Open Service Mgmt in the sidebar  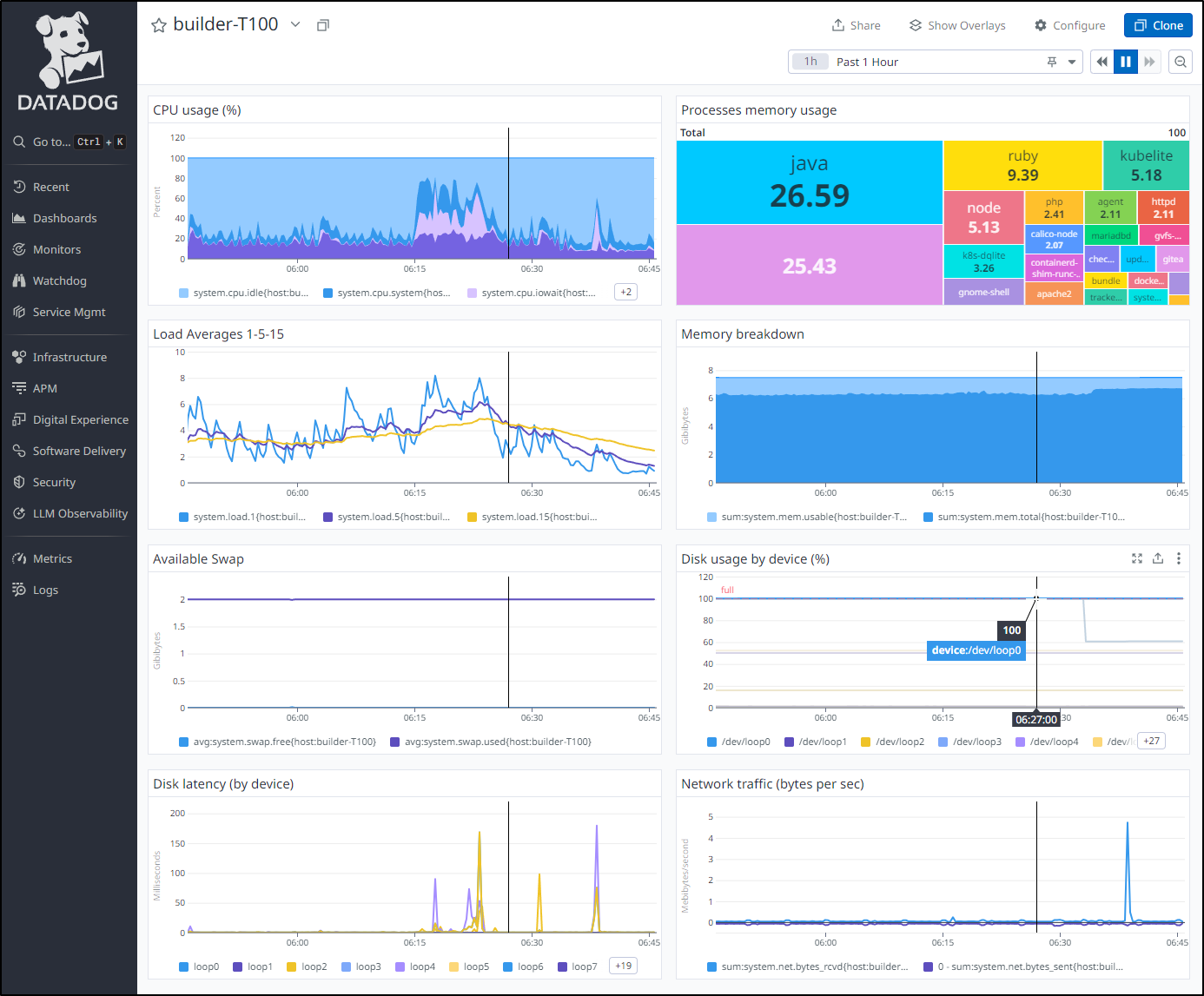(x=69, y=312)
